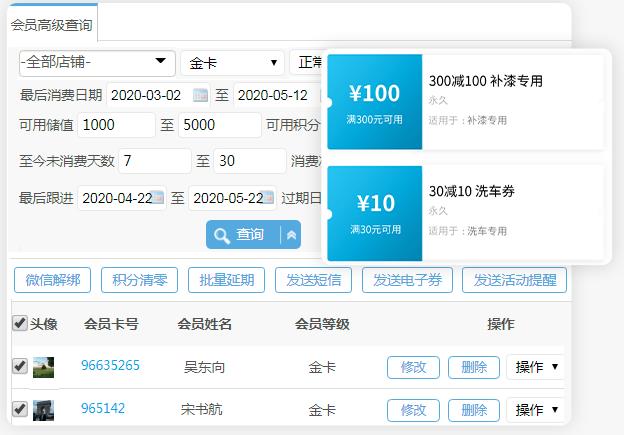Select the ¥100 补漆专用 coupon card
Image resolution: width=624 pixels, height=435 pixels.
coord(466,102)
